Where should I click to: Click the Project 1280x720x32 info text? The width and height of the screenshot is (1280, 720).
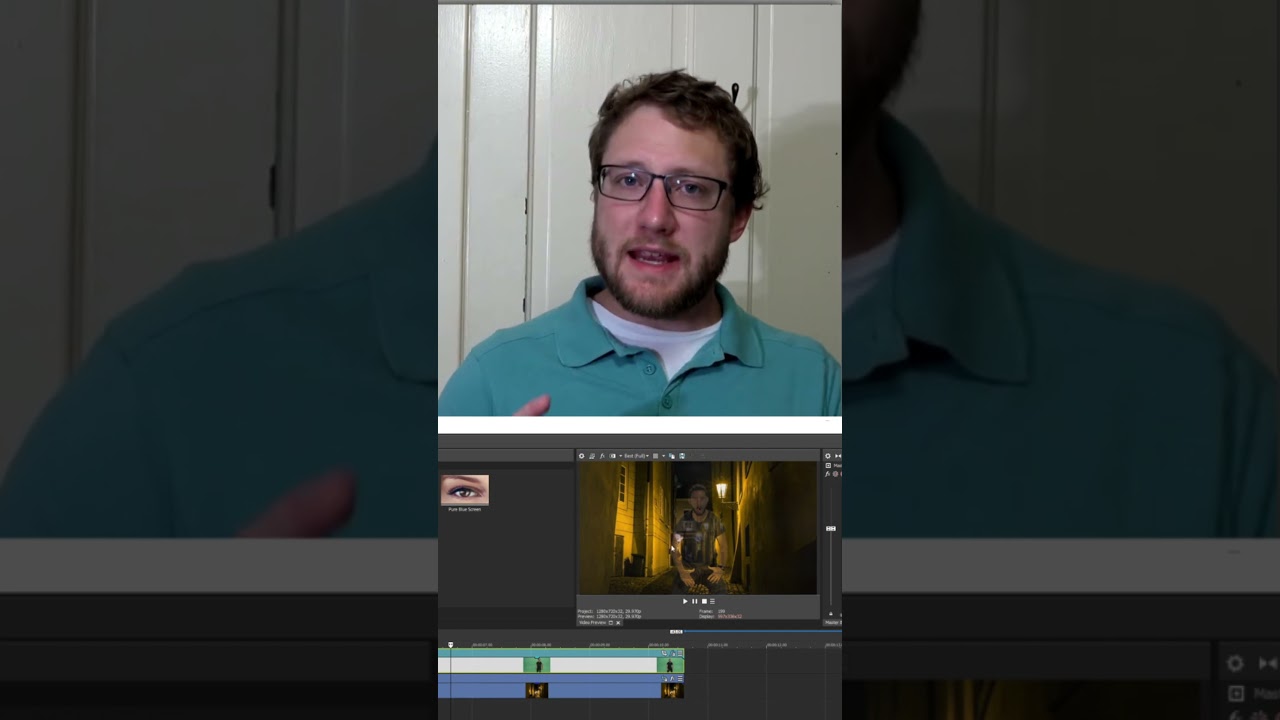tap(609, 611)
